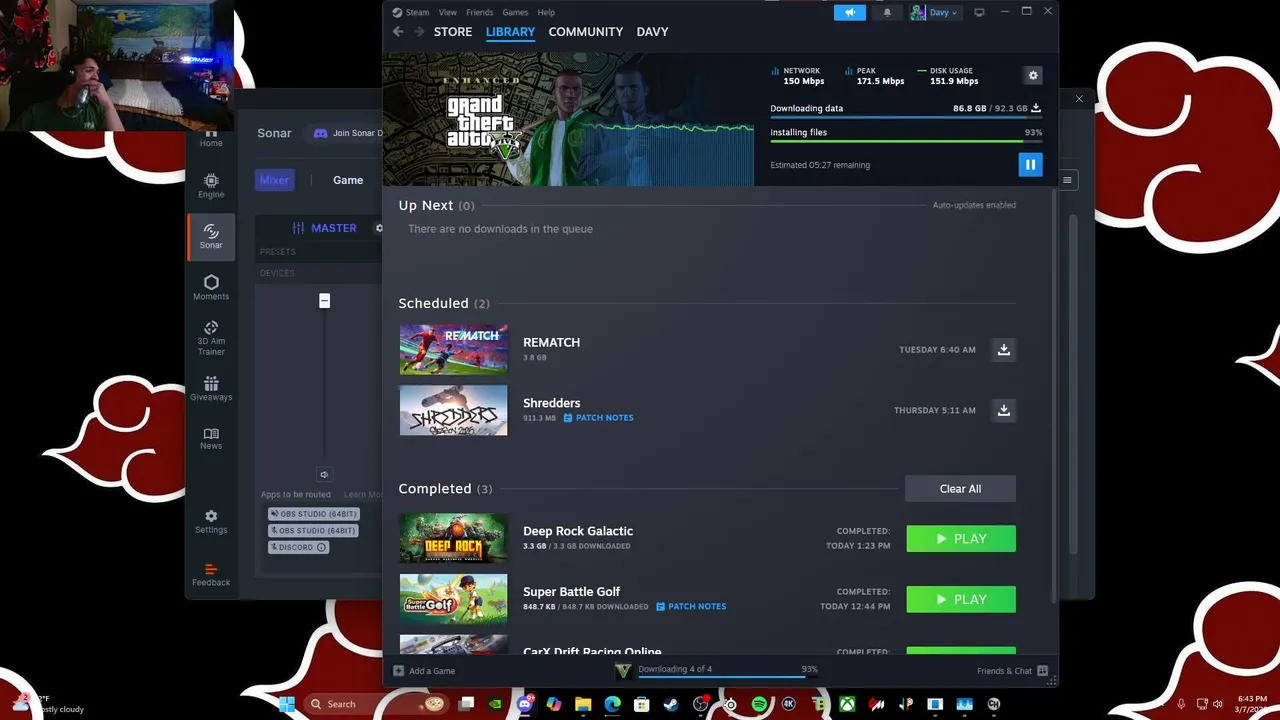Viewport: 1280px width, 720px height.
Task: Open Shredders PATCH NOTES link
Action: coord(598,418)
